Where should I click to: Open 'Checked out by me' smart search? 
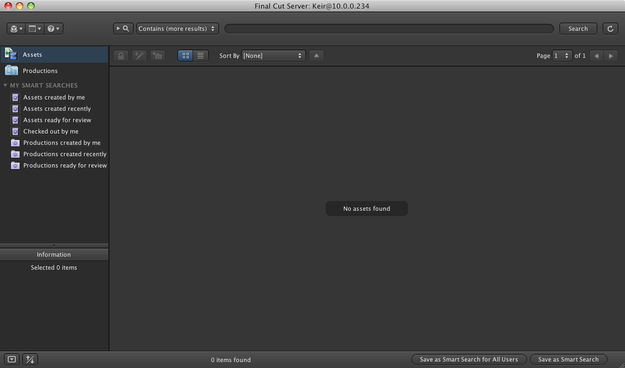[x=51, y=131]
